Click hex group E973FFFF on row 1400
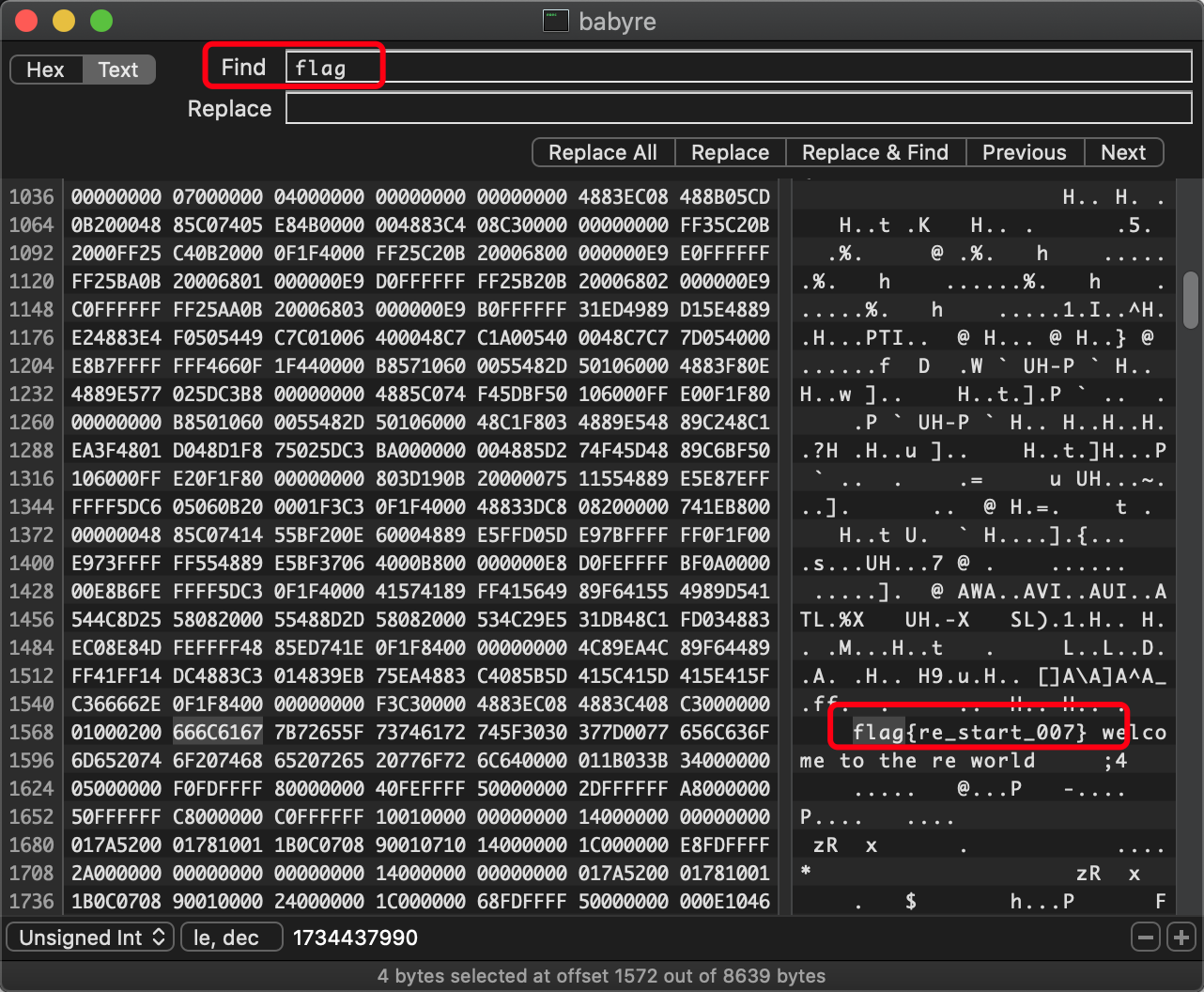Screen dimensions: 1204x992 pyautogui.click(x=116, y=563)
